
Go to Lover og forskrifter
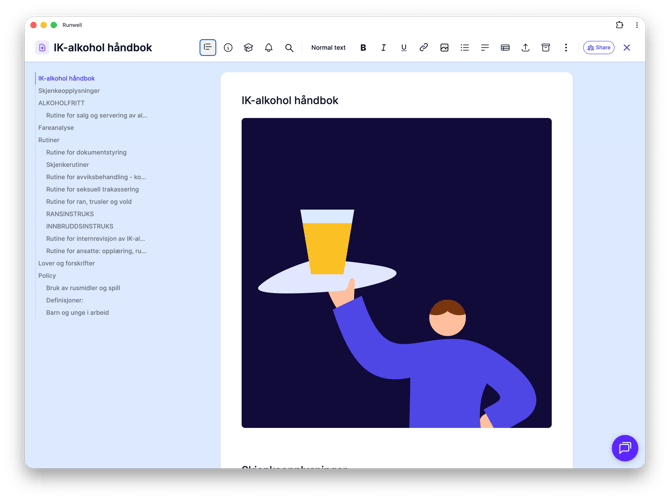66,264
